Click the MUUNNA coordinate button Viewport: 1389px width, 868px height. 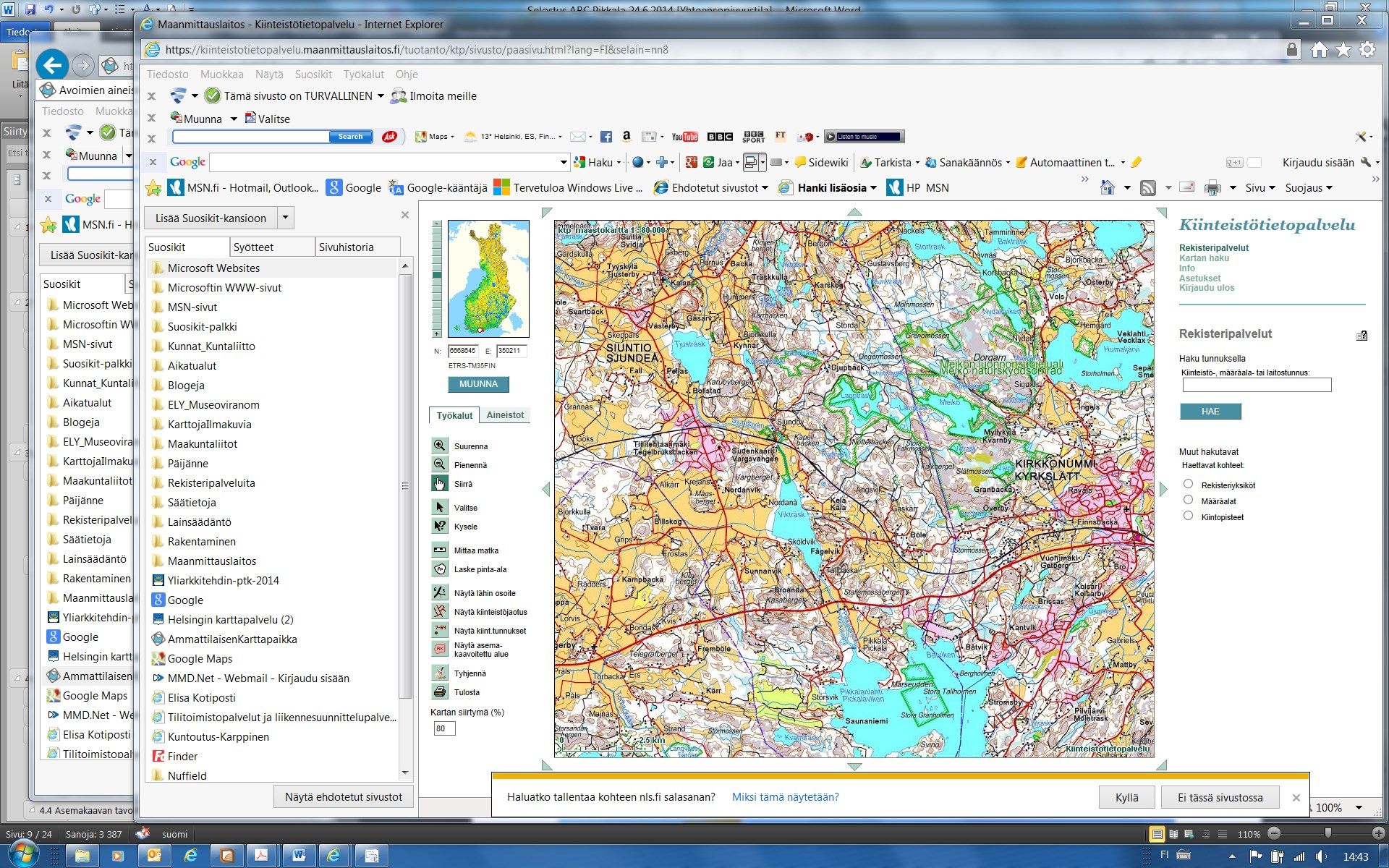coord(478,384)
